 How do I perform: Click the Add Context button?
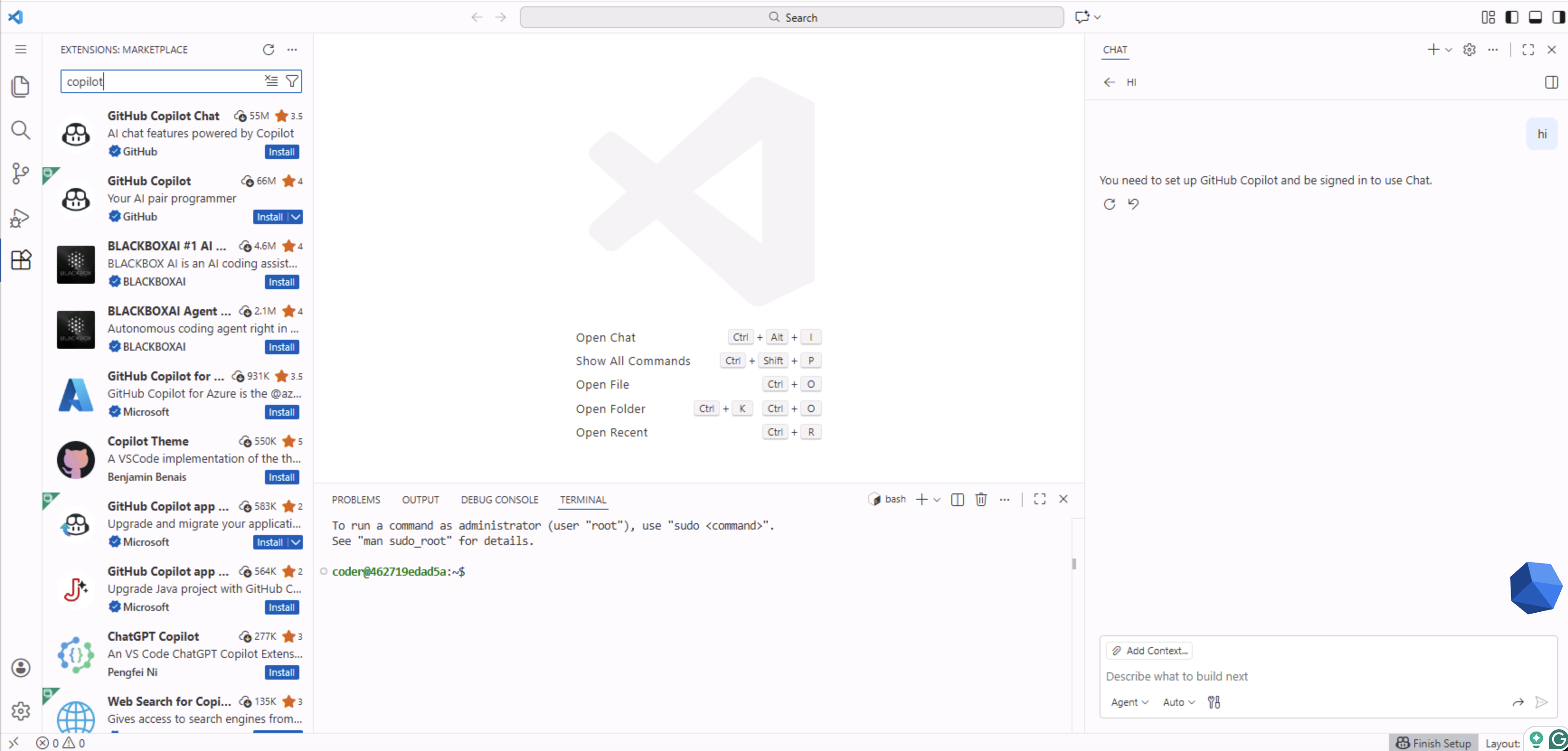point(1149,651)
